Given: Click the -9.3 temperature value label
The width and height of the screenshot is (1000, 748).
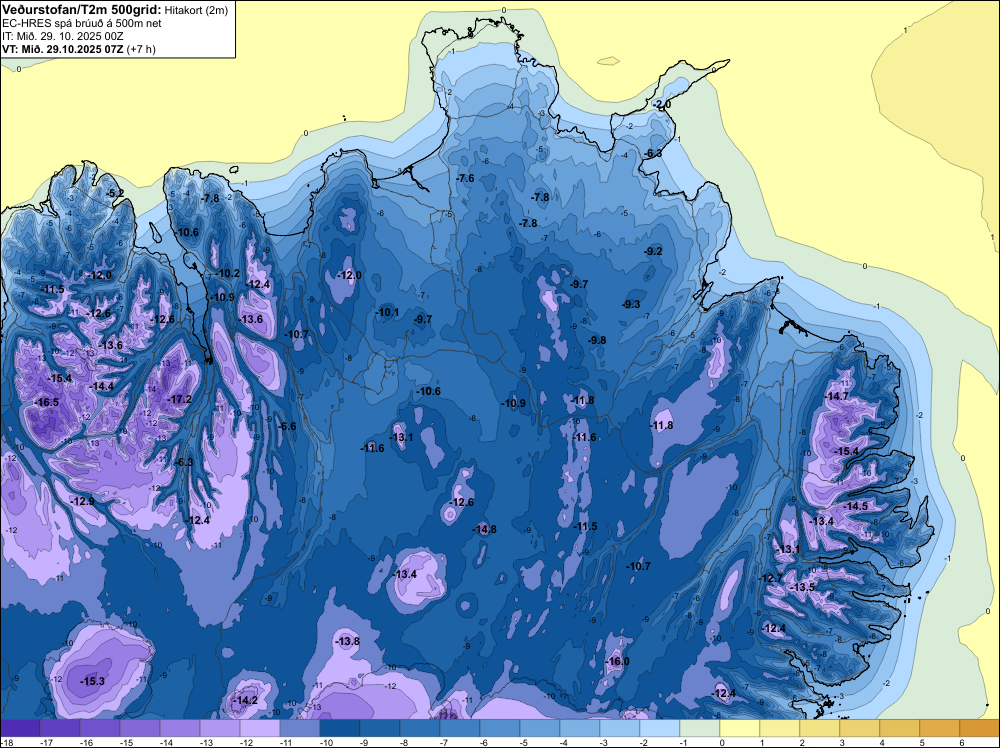Looking at the screenshot, I should [631, 304].
